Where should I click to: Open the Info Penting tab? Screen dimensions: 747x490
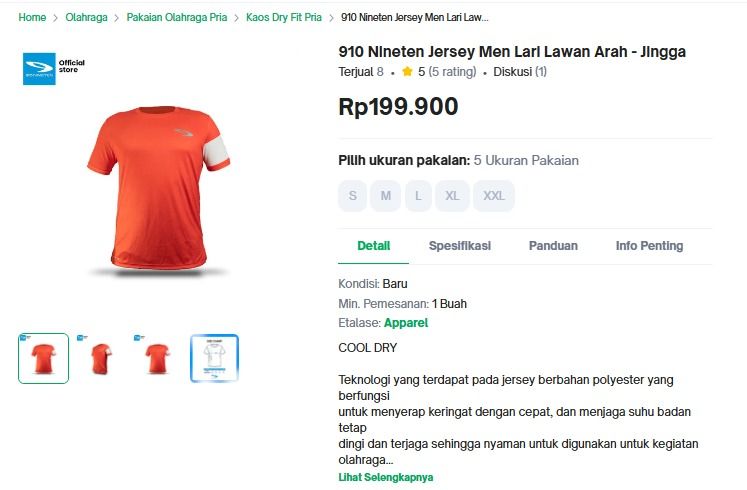tap(649, 246)
